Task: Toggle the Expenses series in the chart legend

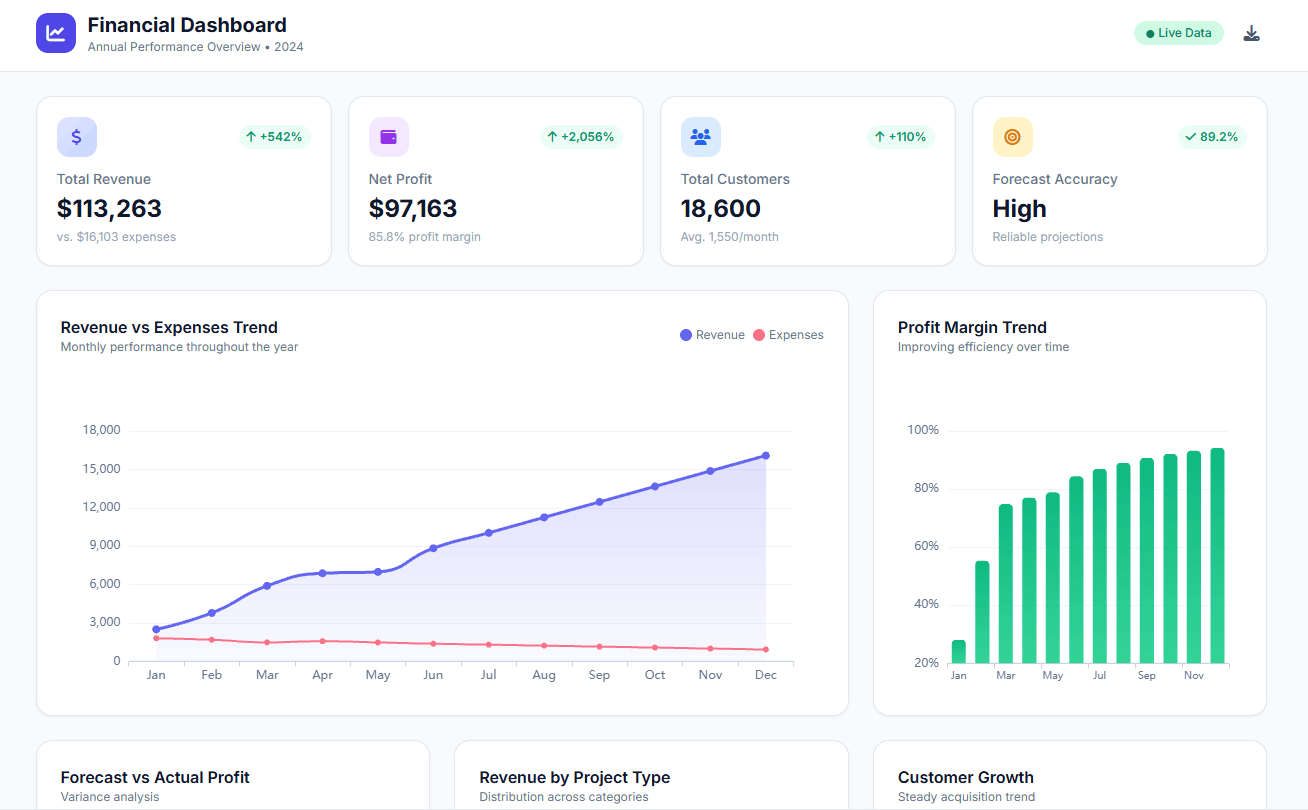Action: [788, 334]
